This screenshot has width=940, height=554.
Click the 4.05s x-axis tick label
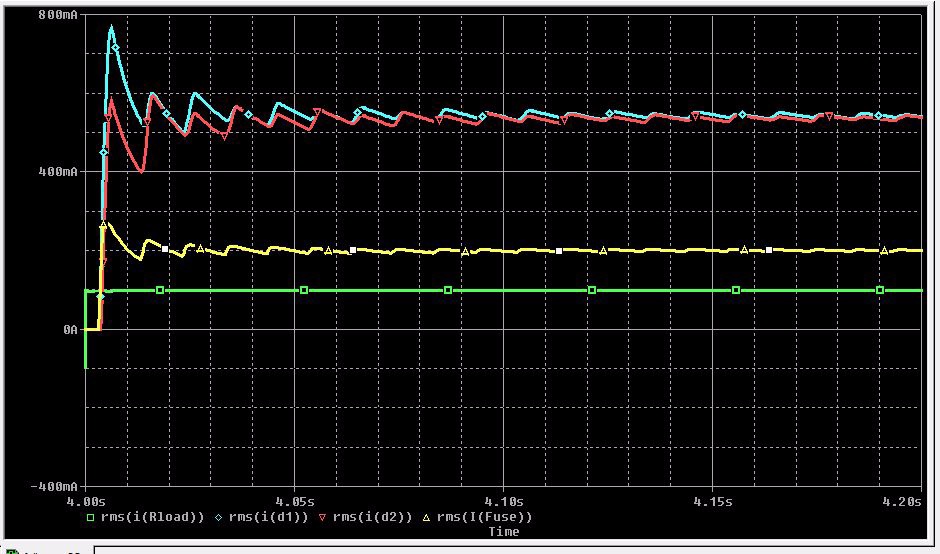[x=295, y=500]
